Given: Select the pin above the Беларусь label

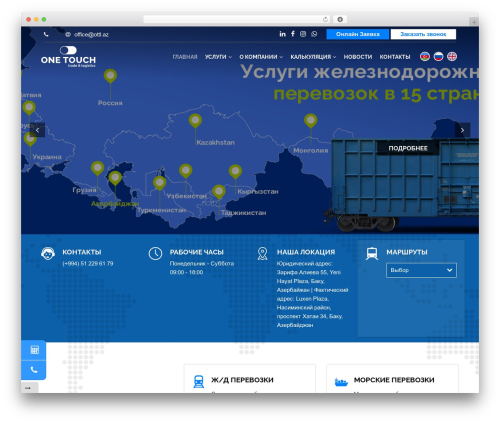Looking at the screenshot, I should (29, 108).
